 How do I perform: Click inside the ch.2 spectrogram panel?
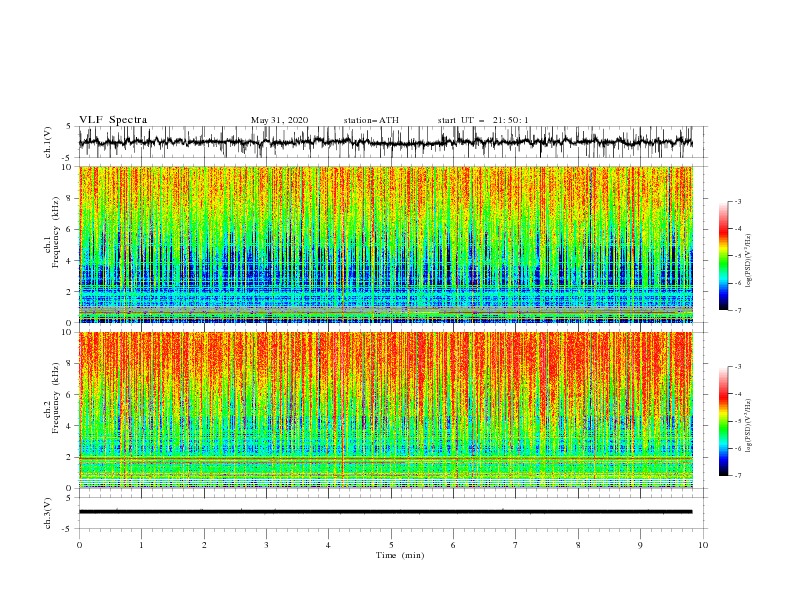pyautogui.click(x=386, y=410)
